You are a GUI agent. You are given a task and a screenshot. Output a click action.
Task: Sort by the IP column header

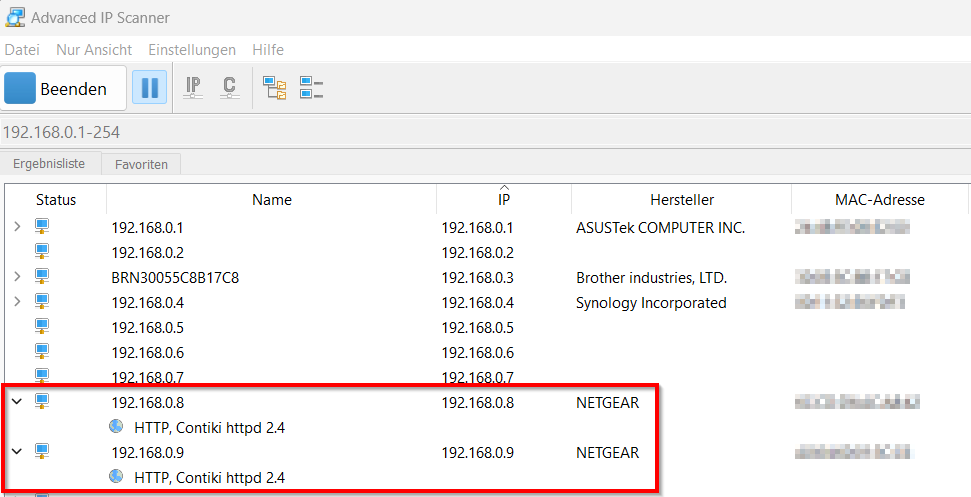point(504,200)
